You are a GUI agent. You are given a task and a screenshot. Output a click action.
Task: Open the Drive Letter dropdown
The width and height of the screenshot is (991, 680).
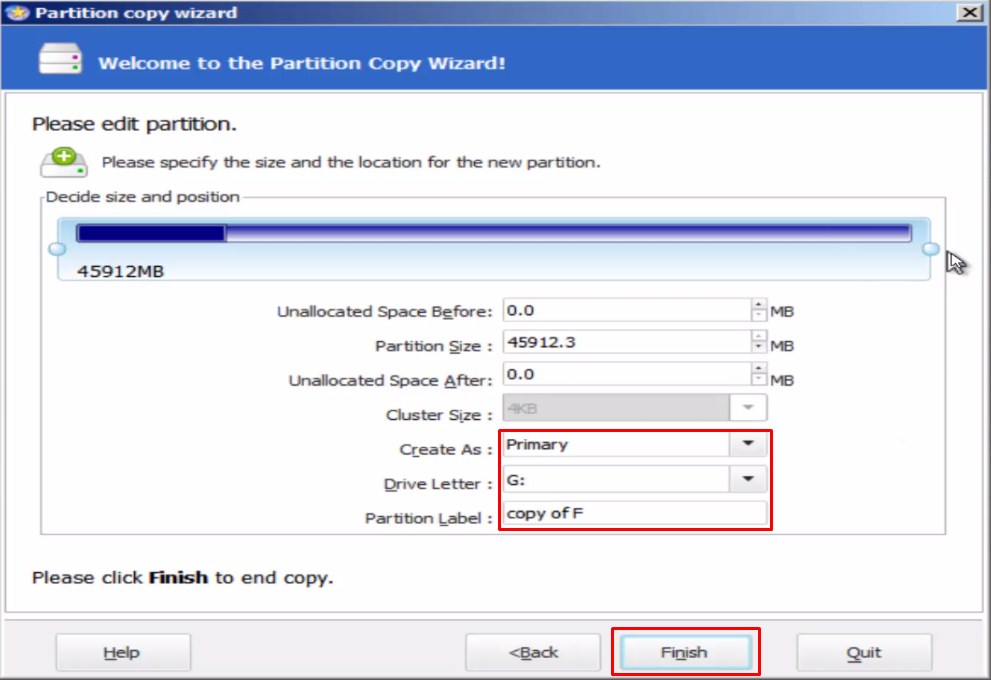click(748, 479)
